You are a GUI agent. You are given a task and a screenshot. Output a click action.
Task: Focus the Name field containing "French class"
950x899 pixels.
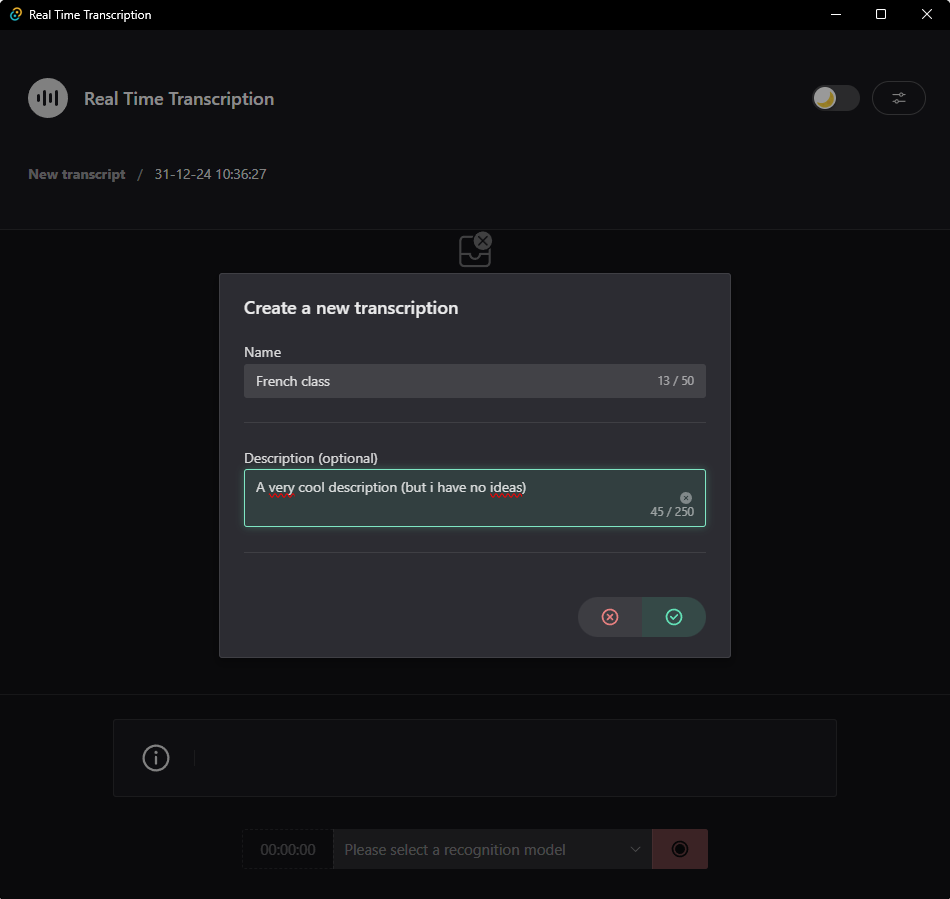click(x=450, y=381)
